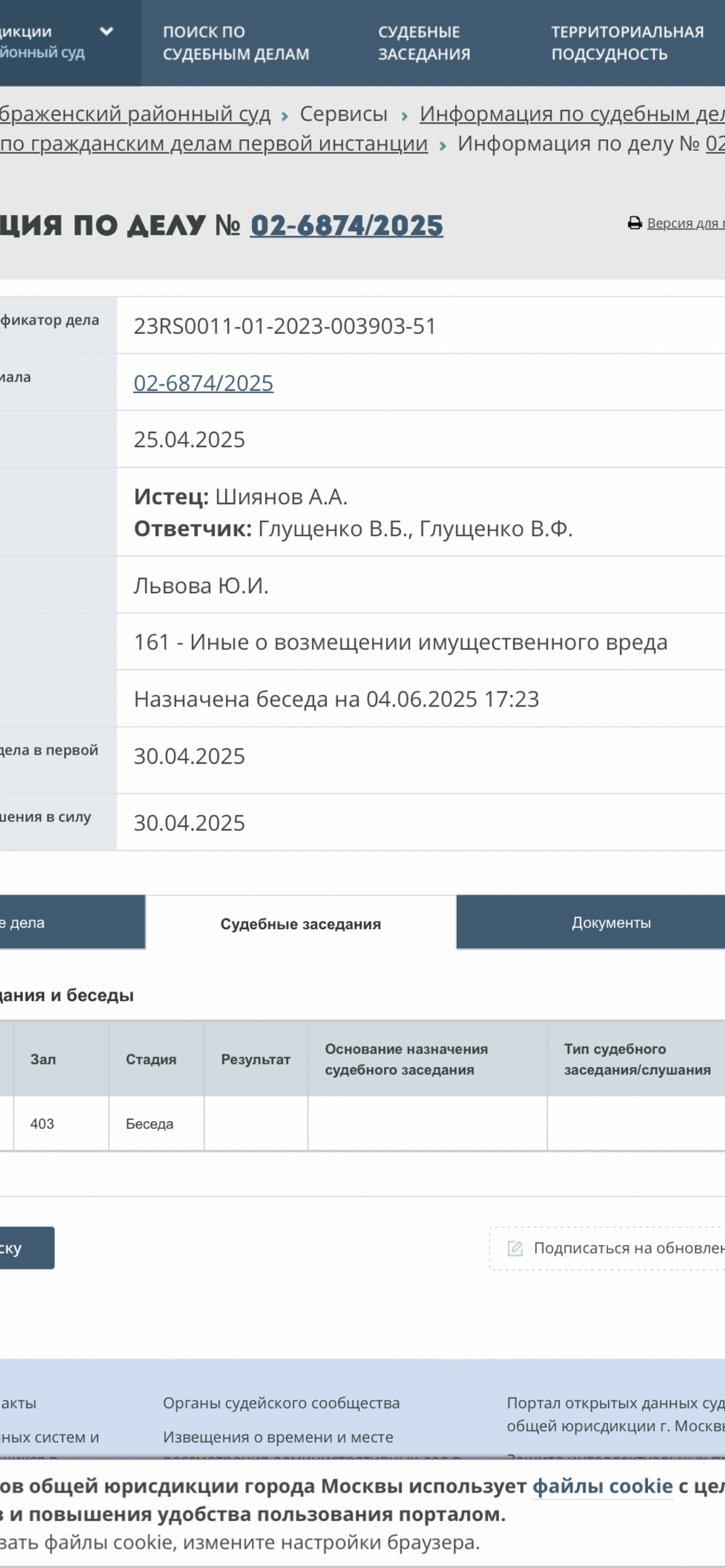Open the 02-6874/2025 link in table row
Screen dimensions: 725x1568
click(203, 383)
